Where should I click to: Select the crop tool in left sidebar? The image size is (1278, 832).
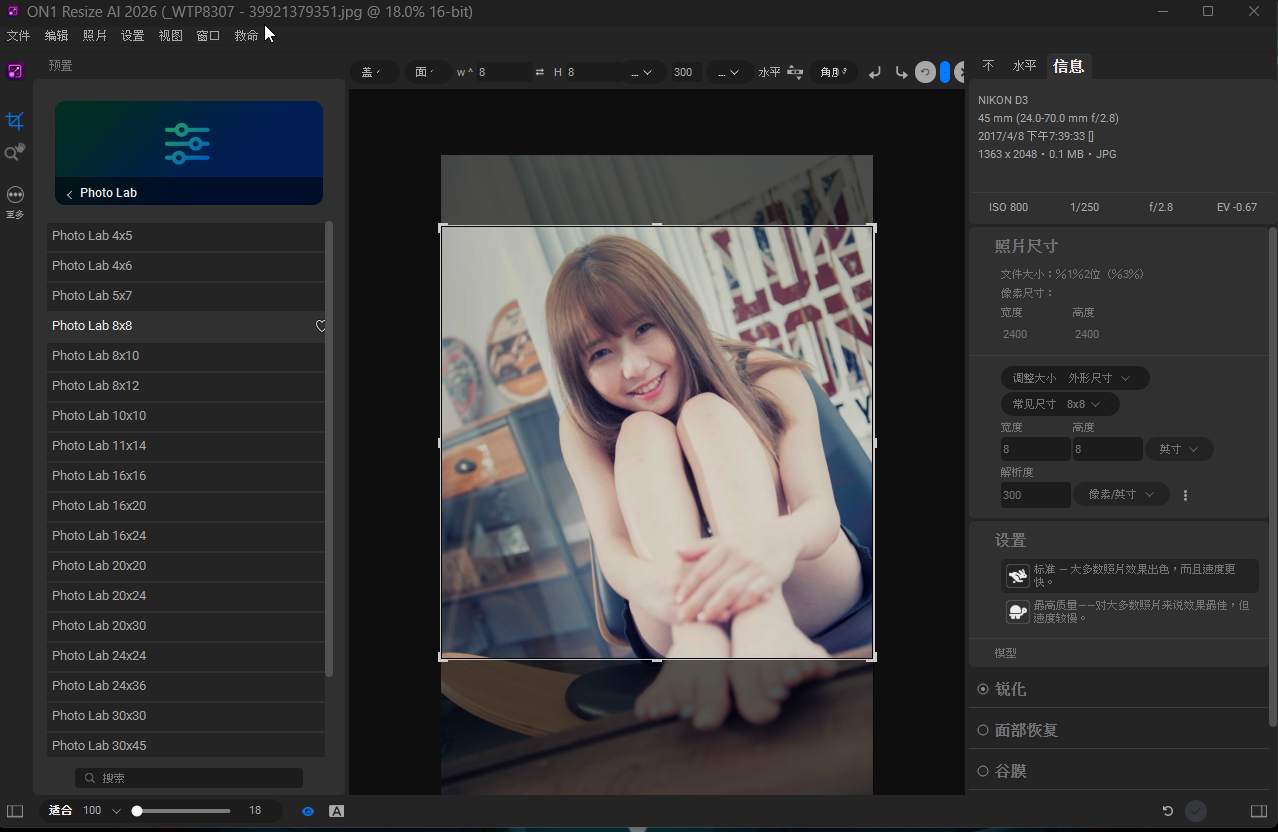(x=15, y=121)
